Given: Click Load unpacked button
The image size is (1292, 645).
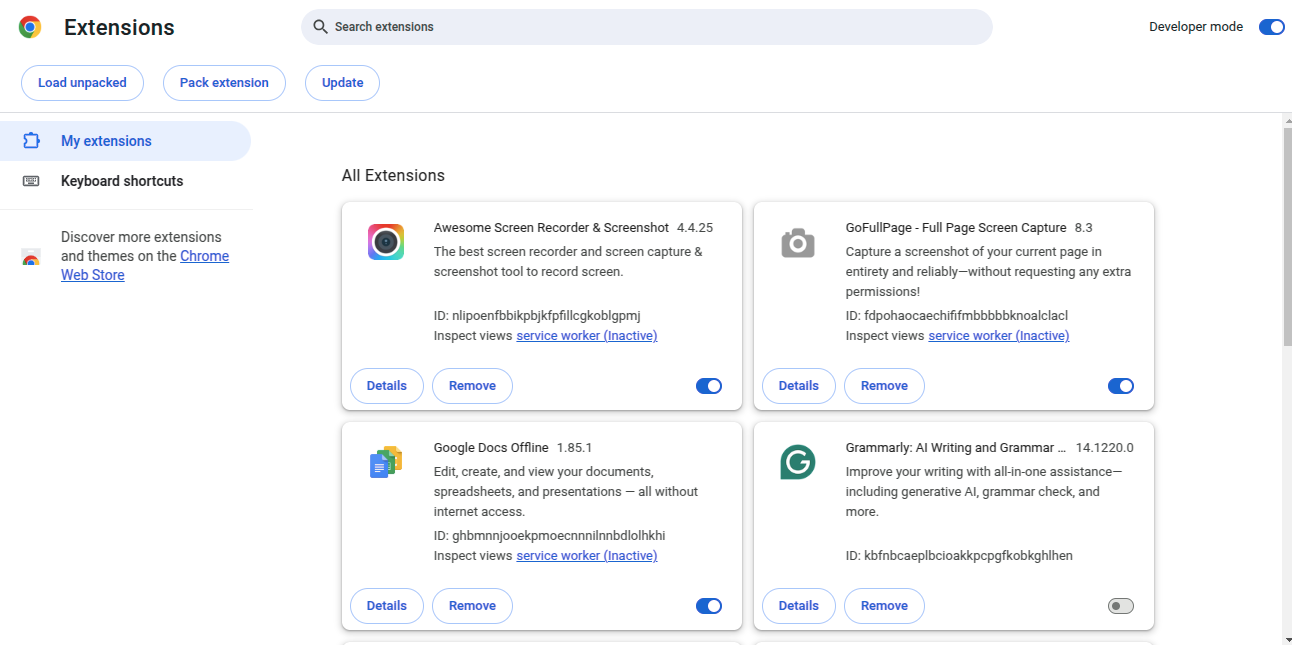Looking at the screenshot, I should pyautogui.click(x=82, y=83).
